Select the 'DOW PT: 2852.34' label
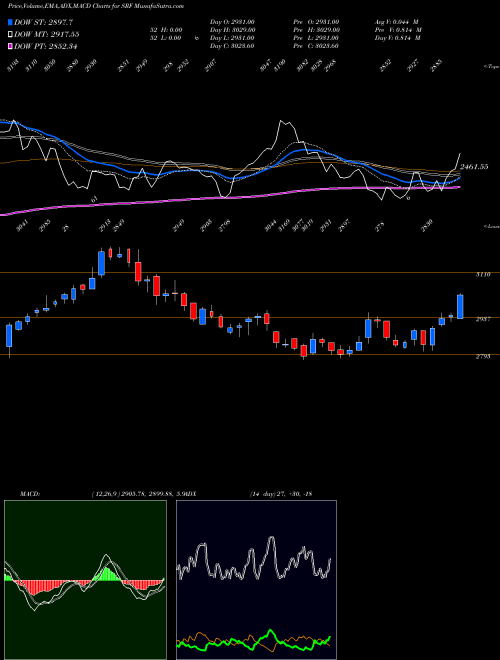 point(46,46)
